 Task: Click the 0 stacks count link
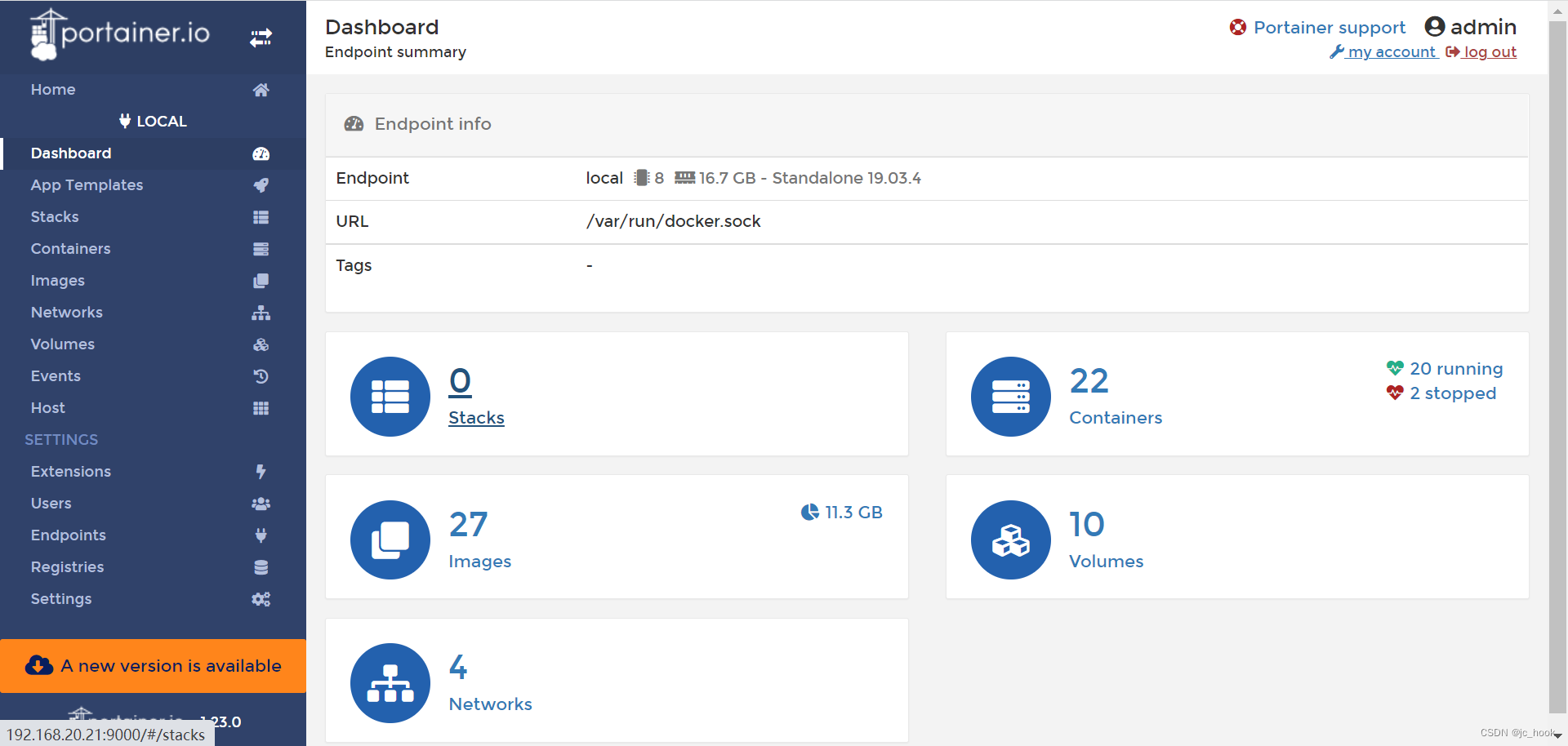click(460, 381)
